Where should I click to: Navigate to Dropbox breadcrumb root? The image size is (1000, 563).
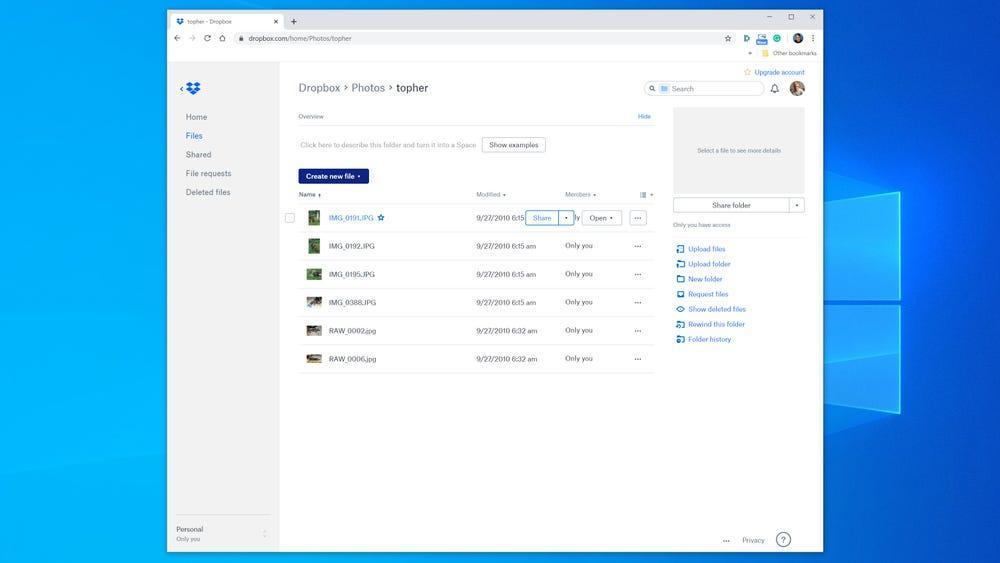click(x=319, y=88)
